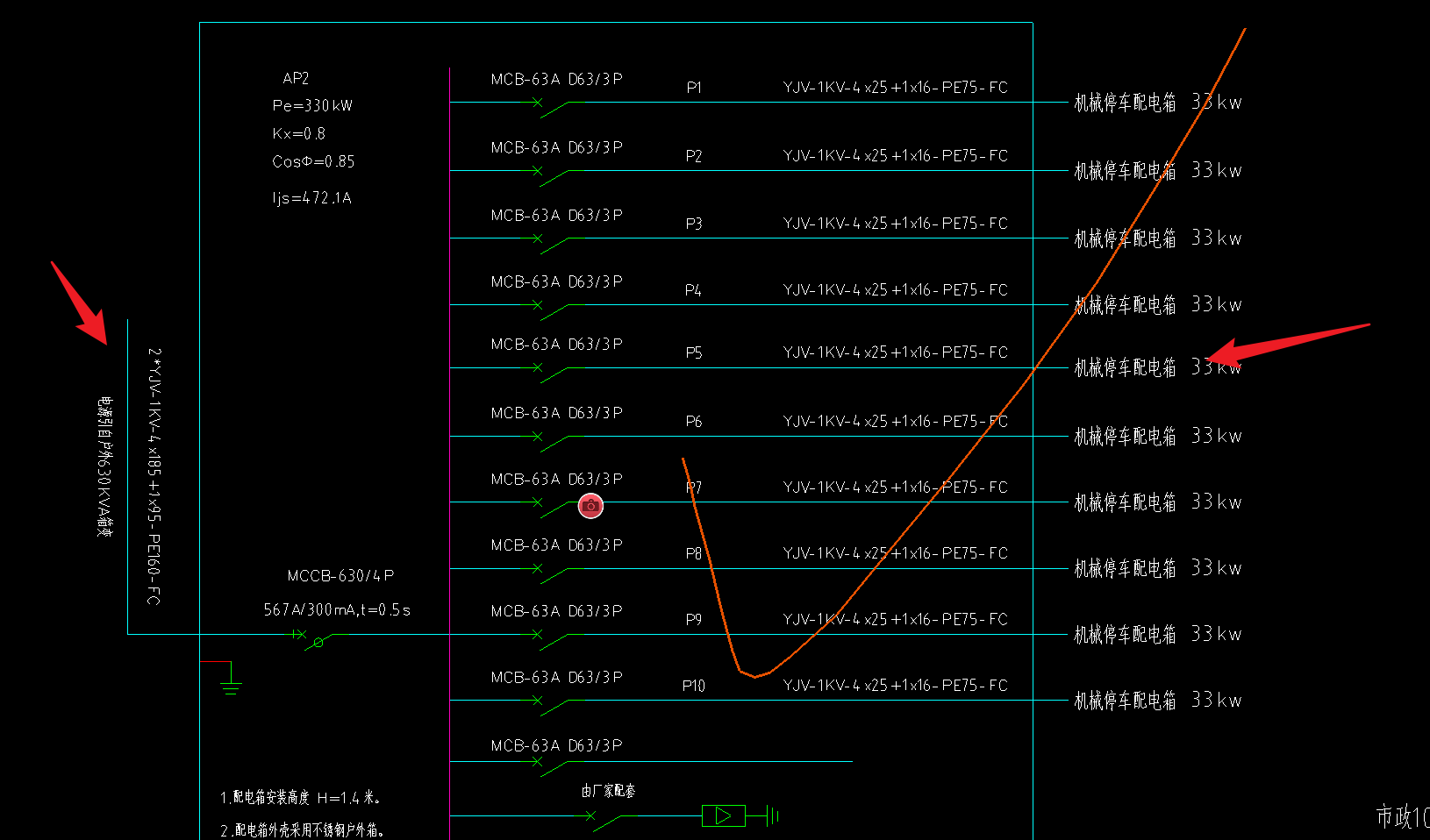Click the AP2 panel name text
The height and width of the screenshot is (840, 1430).
click(296, 78)
